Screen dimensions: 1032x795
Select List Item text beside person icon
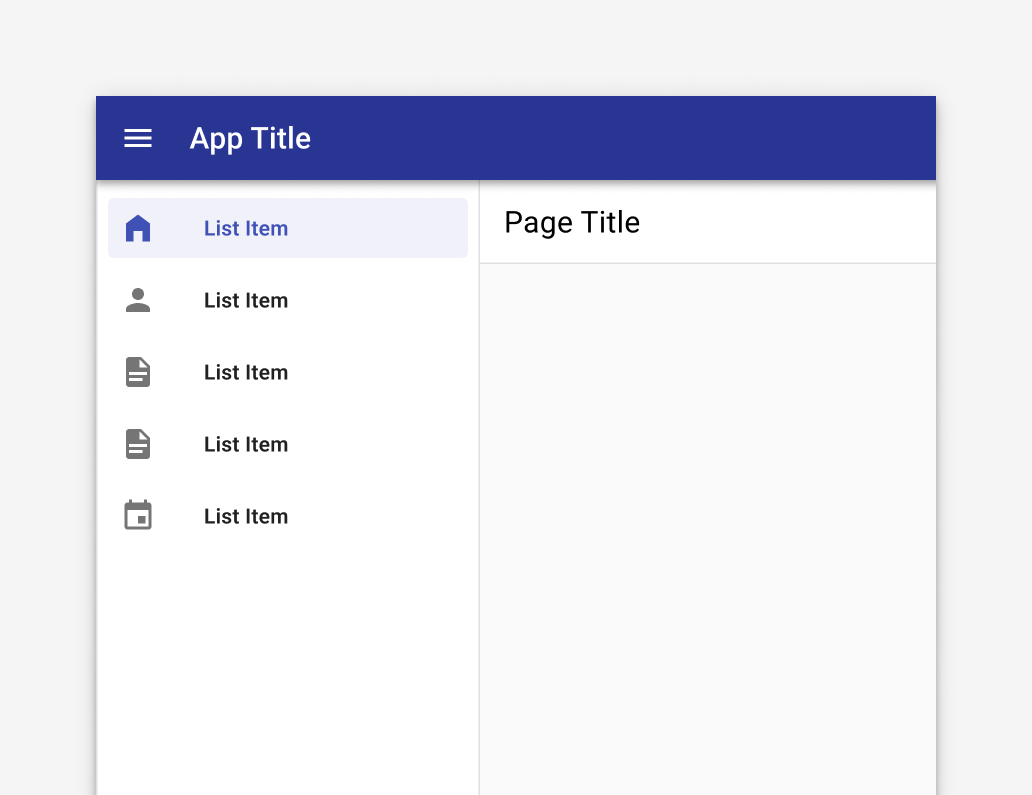click(246, 301)
